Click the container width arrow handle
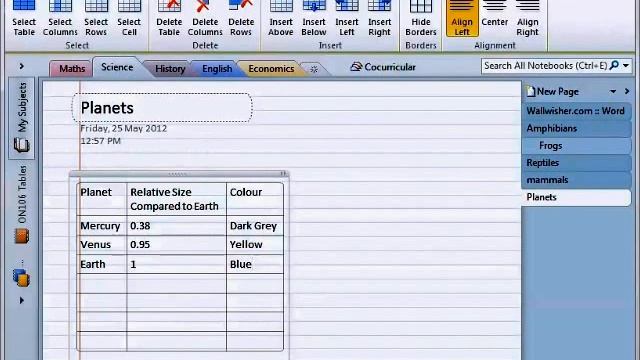The height and width of the screenshot is (360, 640). (x=284, y=174)
